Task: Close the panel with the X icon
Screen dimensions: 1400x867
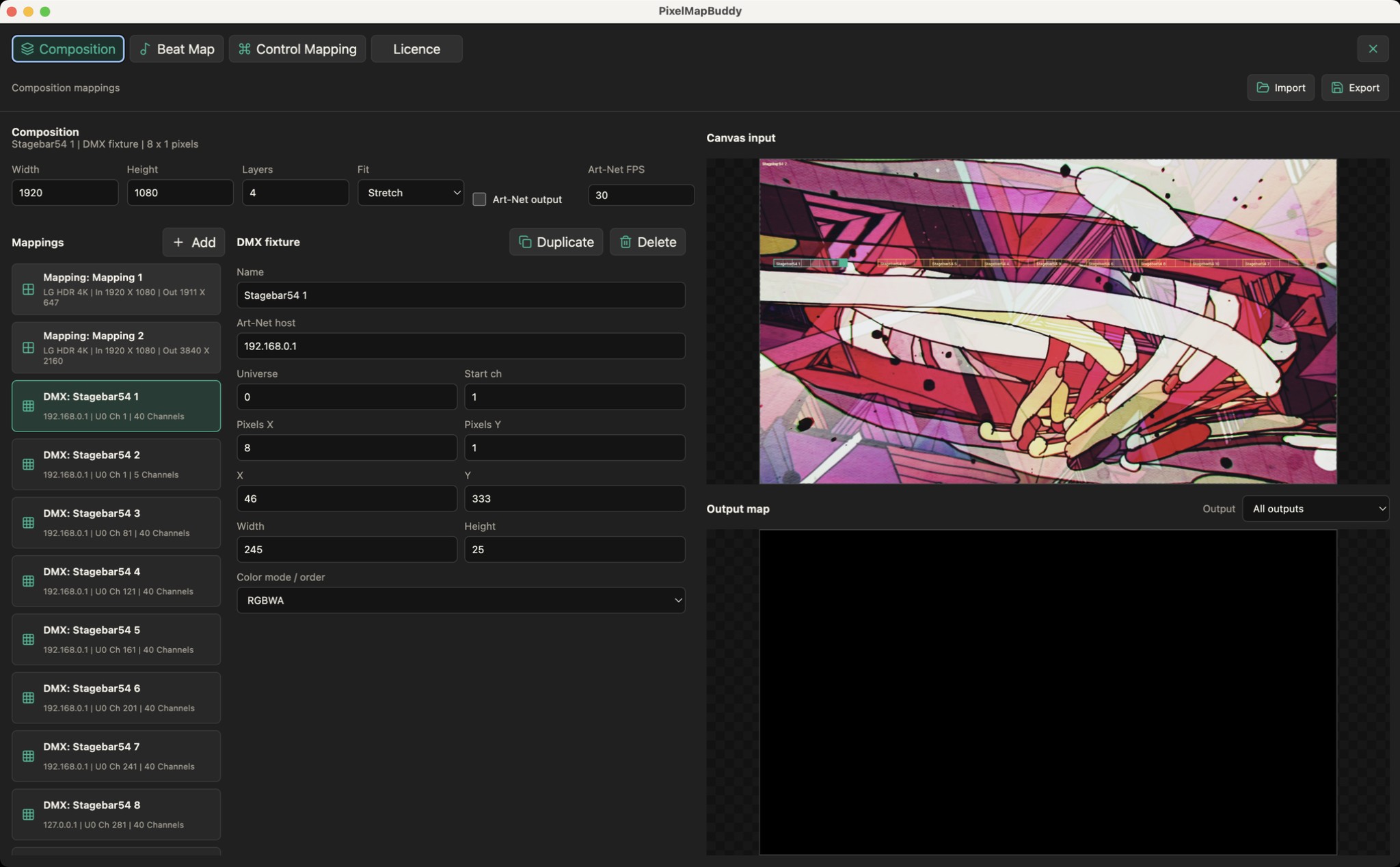Action: pyautogui.click(x=1373, y=49)
